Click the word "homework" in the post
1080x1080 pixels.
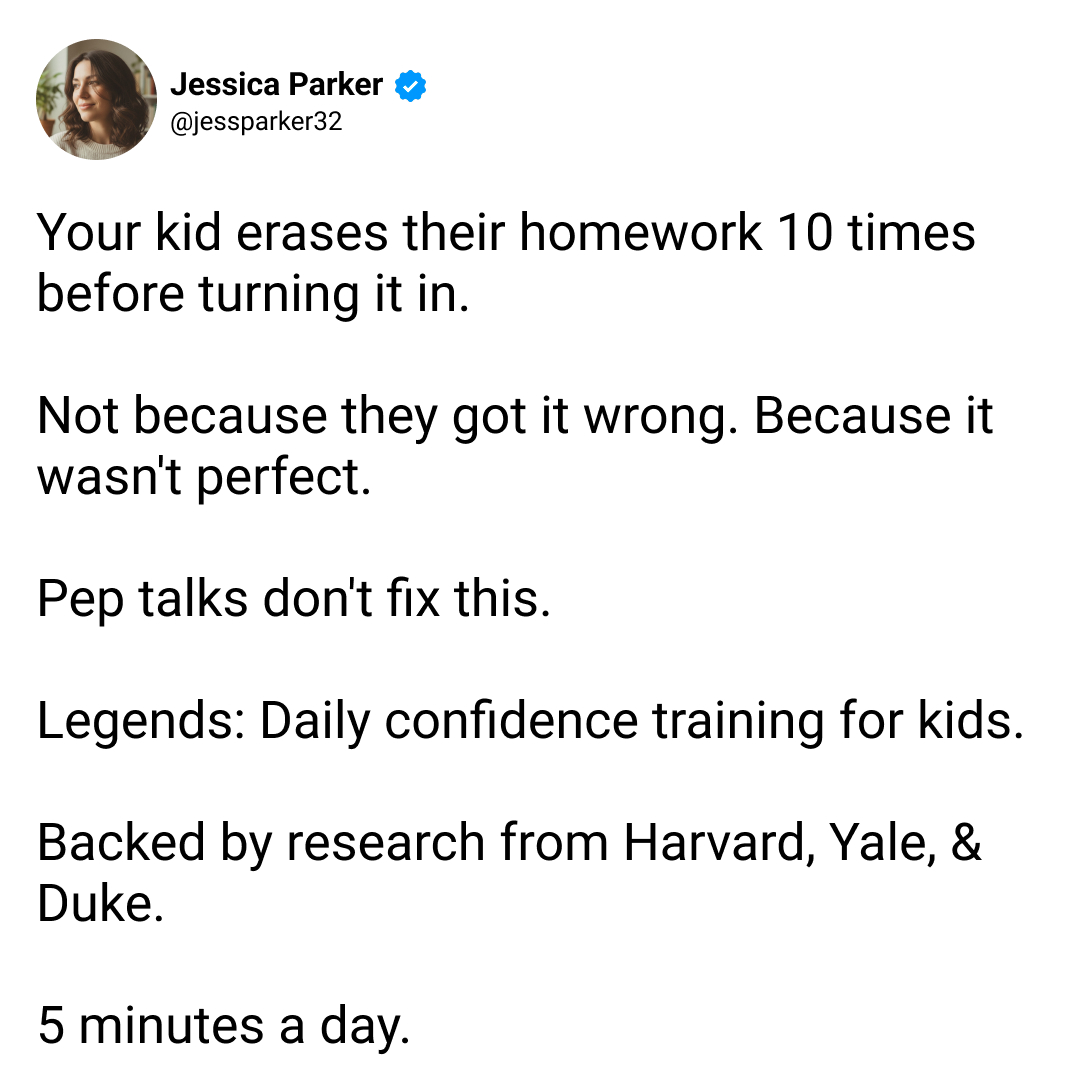coord(641,232)
